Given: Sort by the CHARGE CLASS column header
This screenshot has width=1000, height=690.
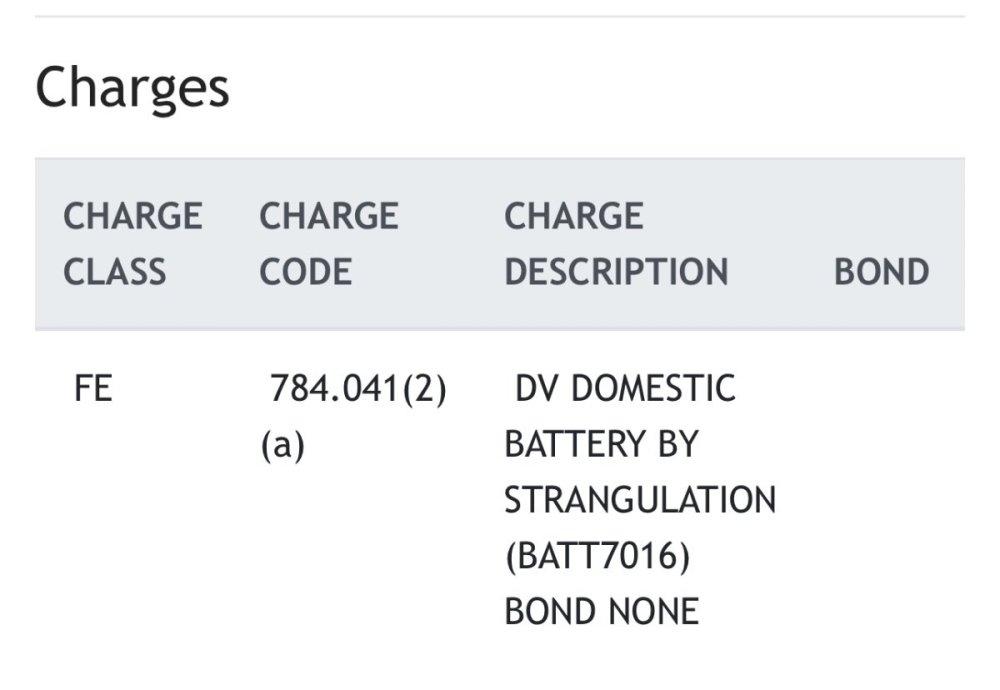Looking at the screenshot, I should click(132, 244).
